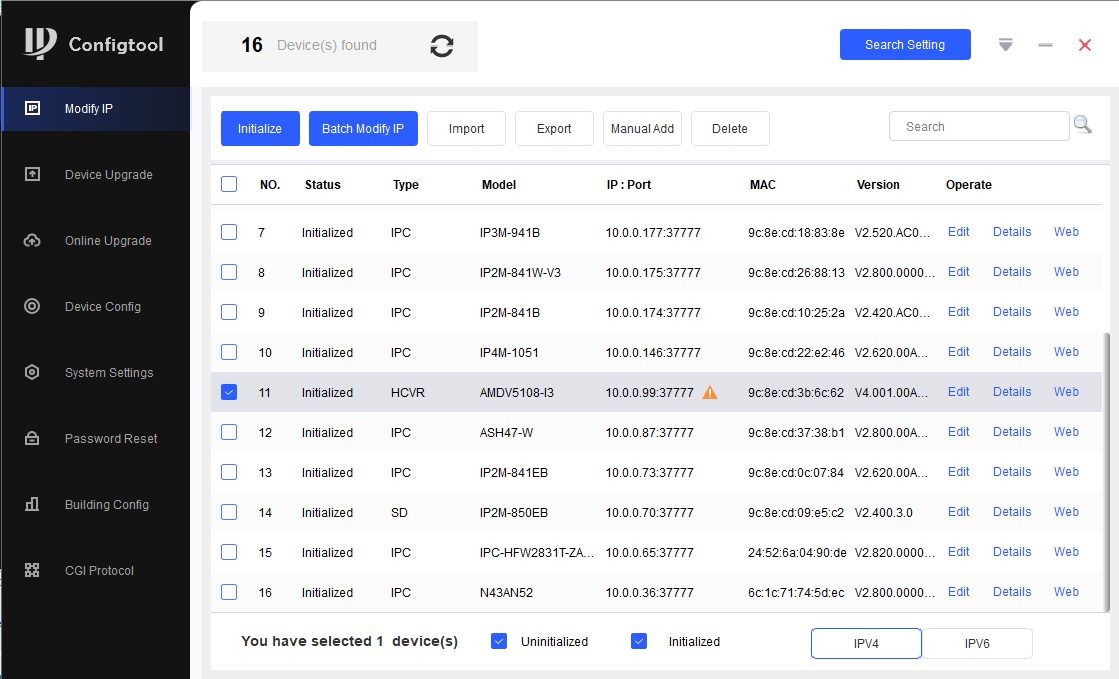Check the box for device 14
The image size is (1119, 679).
coord(229,512)
